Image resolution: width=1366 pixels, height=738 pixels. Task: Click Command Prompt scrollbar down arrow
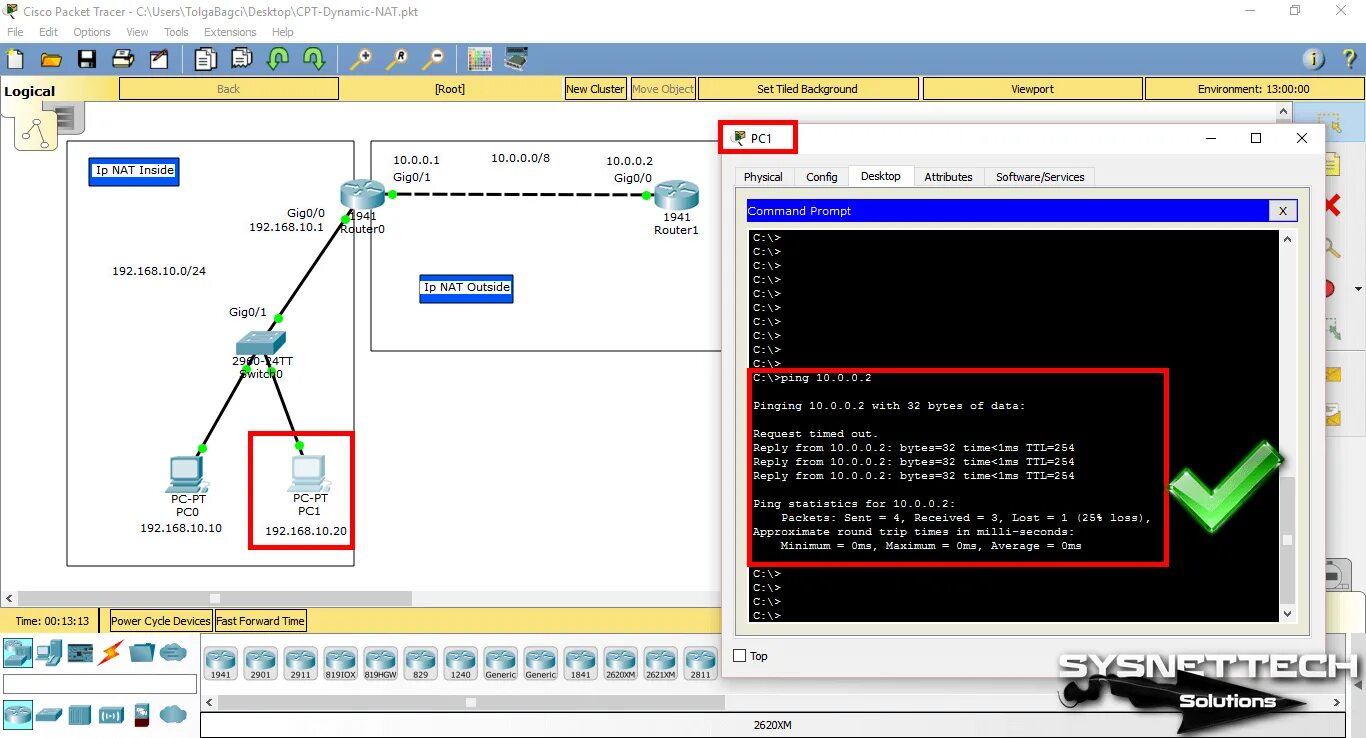[x=1287, y=614]
